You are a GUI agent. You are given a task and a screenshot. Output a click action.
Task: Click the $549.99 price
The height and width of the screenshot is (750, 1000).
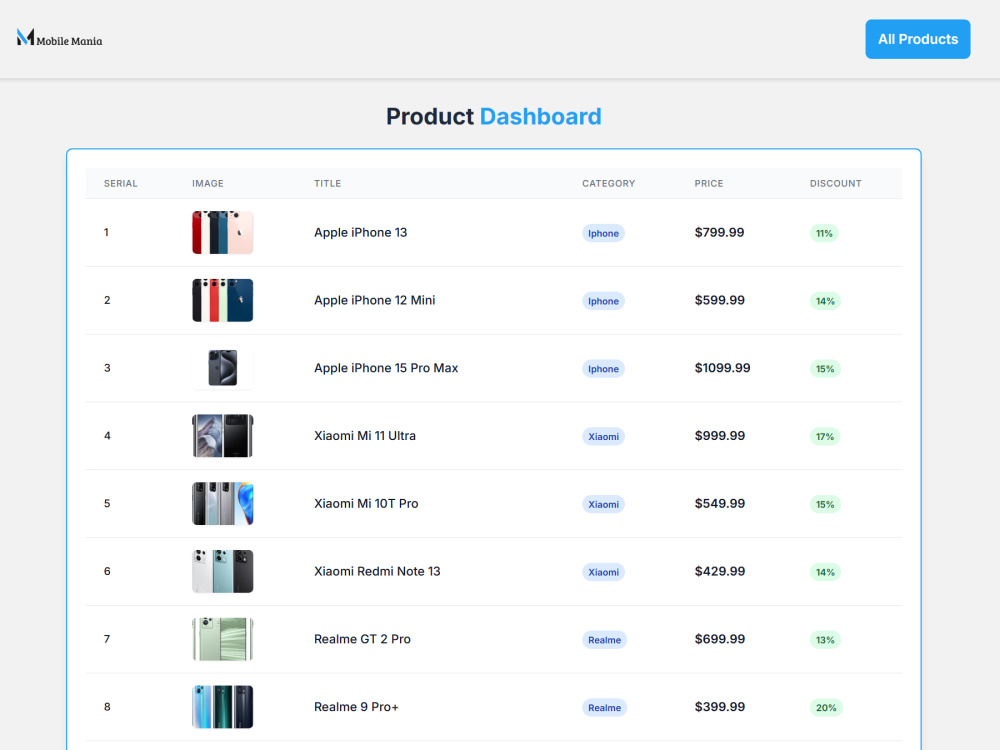click(x=719, y=504)
